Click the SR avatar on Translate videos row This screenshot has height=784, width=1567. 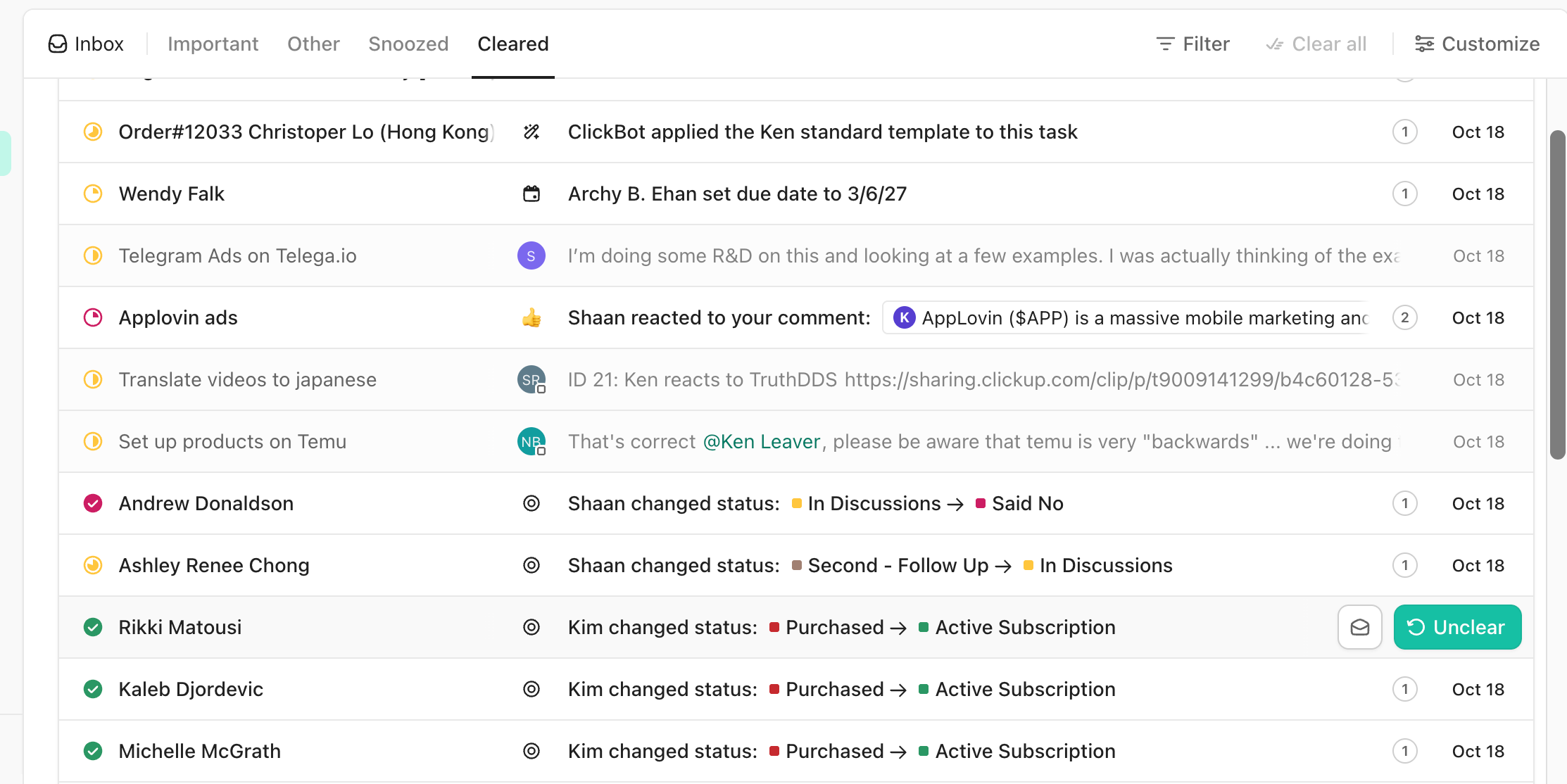(x=531, y=379)
